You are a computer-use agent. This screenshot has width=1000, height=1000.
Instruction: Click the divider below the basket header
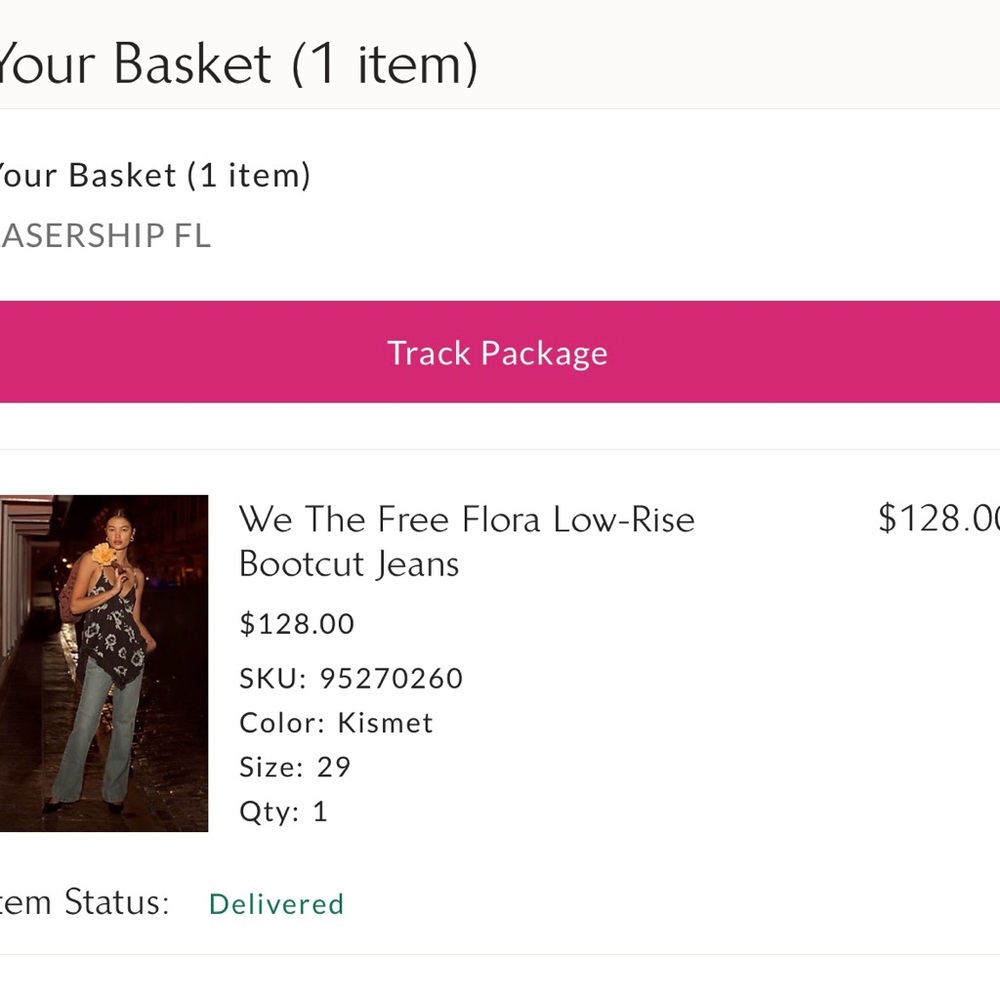click(x=500, y=108)
